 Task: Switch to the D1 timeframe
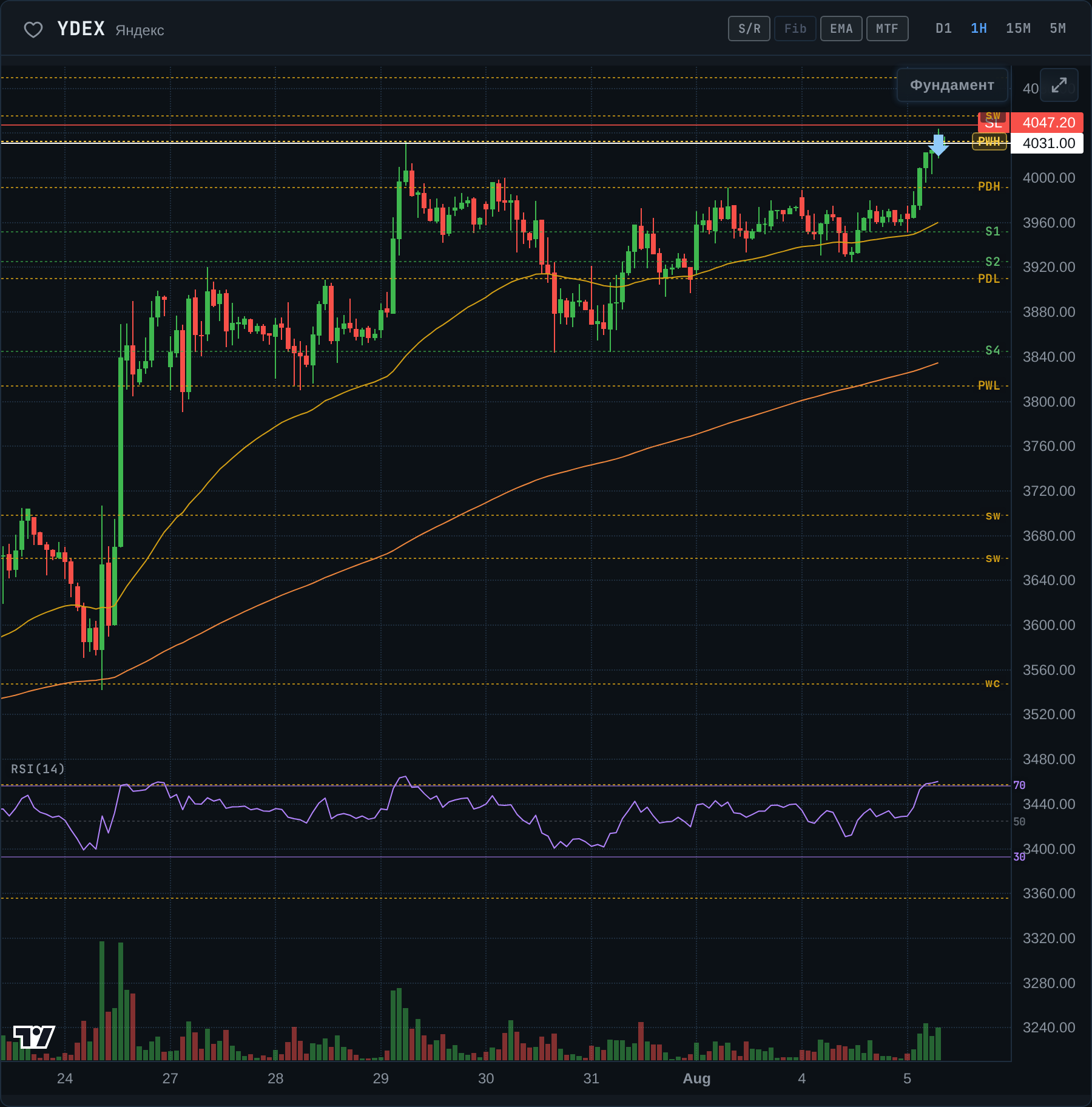click(944, 29)
